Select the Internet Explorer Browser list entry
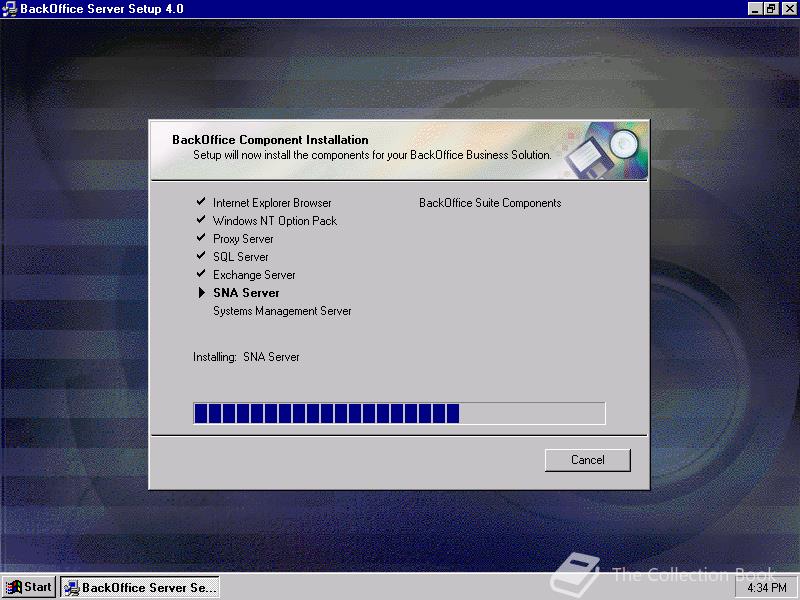This screenshot has height=600, width=800. click(x=272, y=203)
